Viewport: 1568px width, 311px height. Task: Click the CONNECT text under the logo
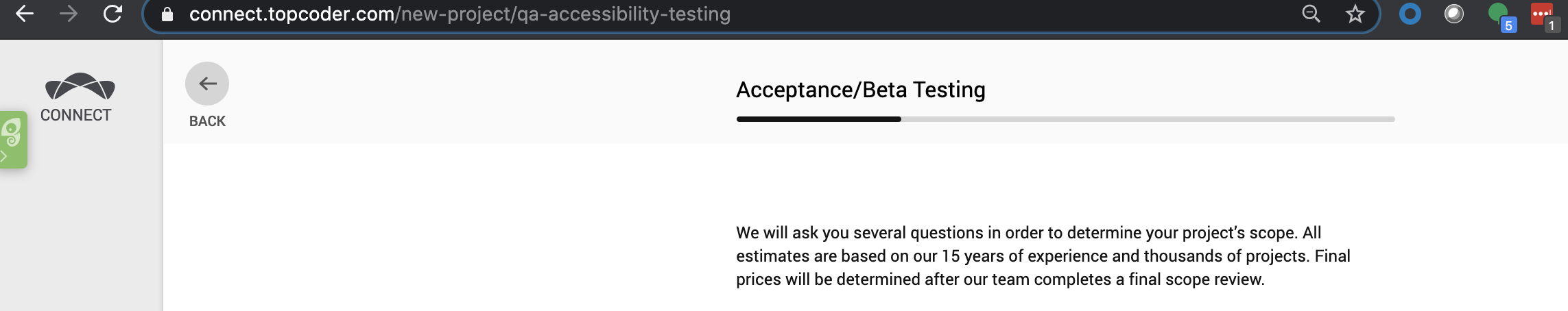click(75, 115)
